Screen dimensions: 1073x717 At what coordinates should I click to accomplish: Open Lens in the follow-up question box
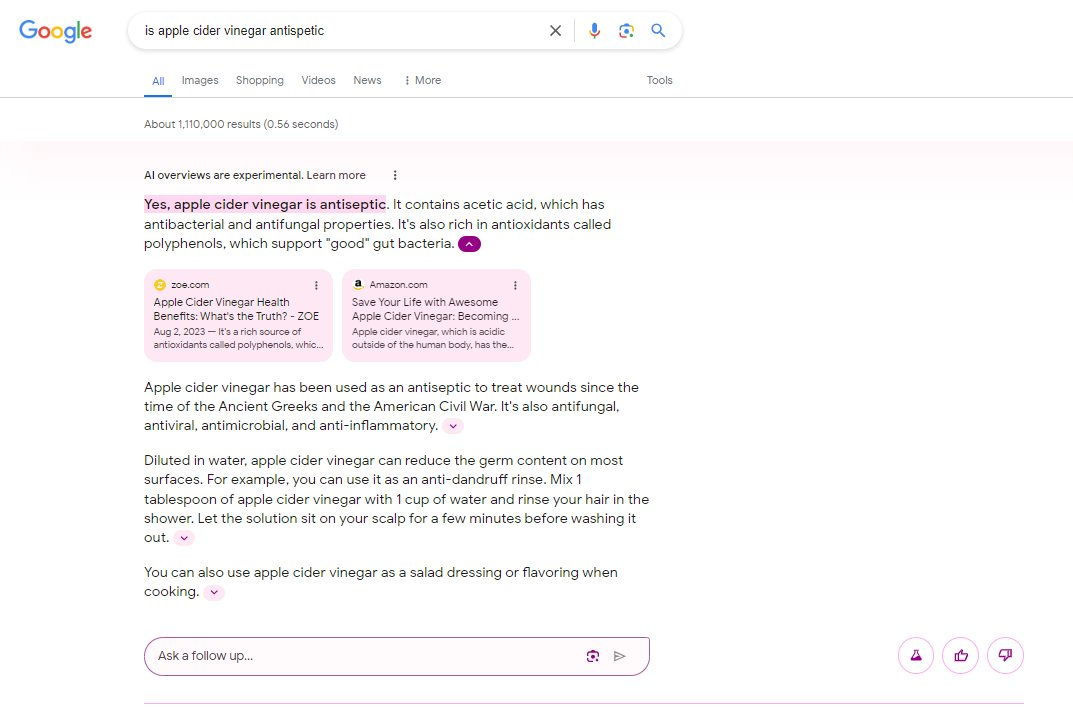[x=592, y=655]
